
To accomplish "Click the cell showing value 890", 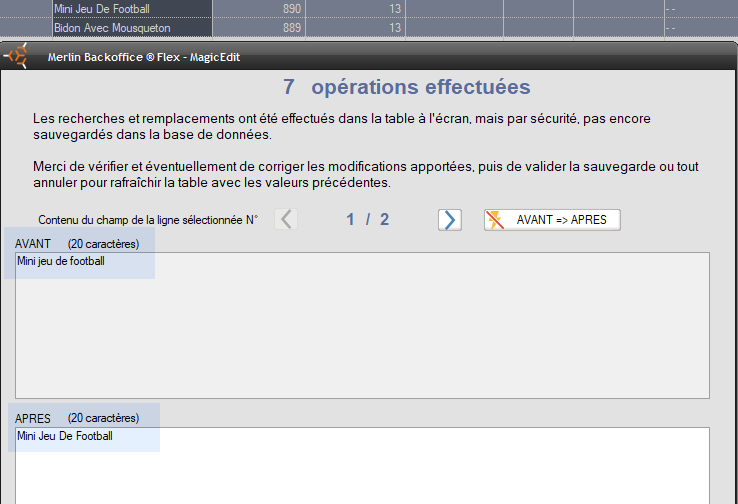I will tap(291, 9).
